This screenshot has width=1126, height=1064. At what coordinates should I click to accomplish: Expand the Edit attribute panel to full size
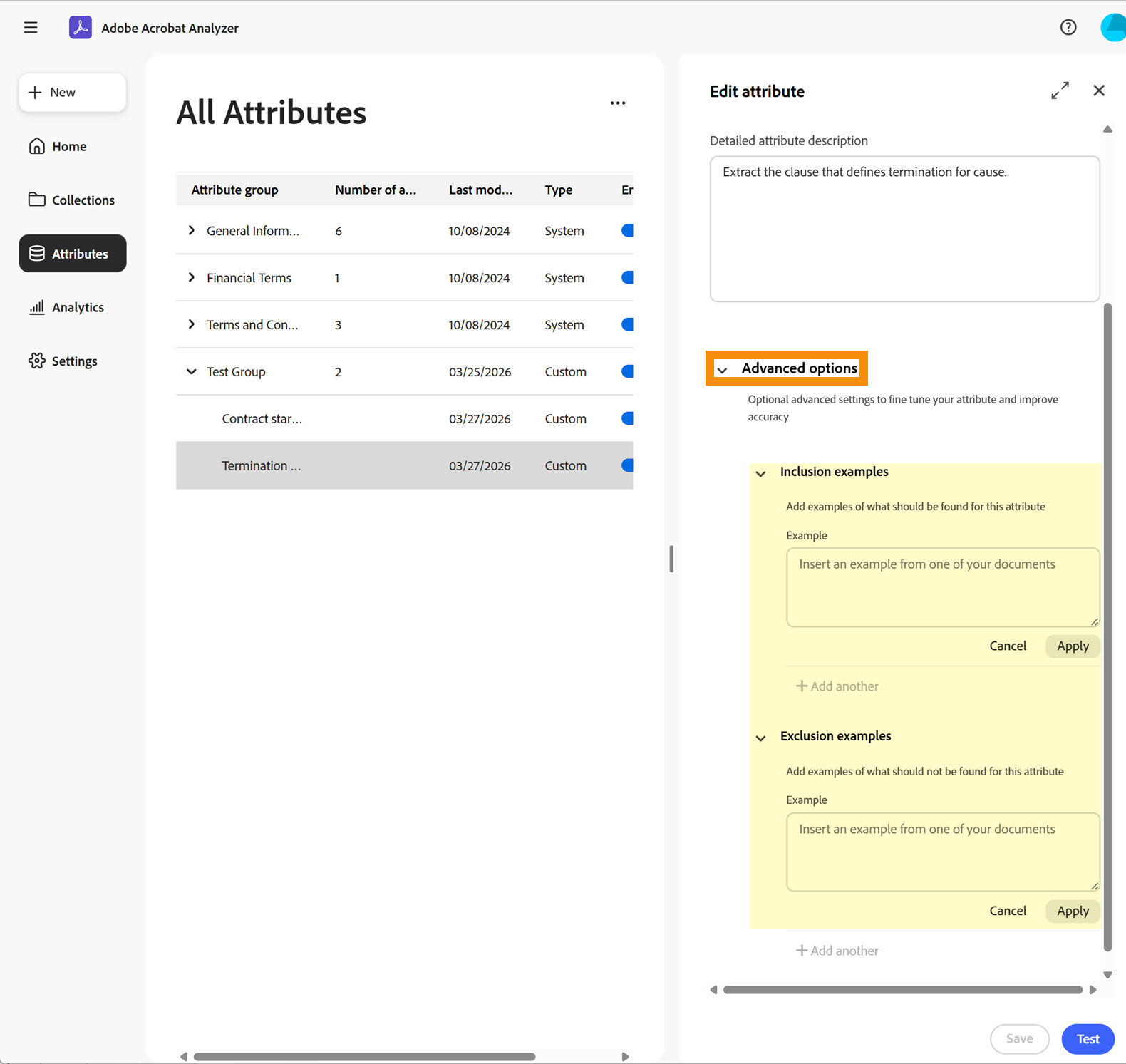pos(1060,91)
